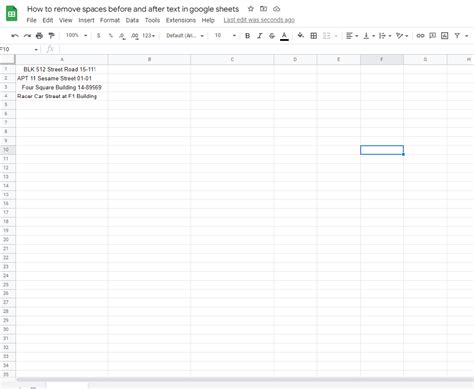Open the Data menu
This screenshot has height=389, width=474.
[x=132, y=20]
